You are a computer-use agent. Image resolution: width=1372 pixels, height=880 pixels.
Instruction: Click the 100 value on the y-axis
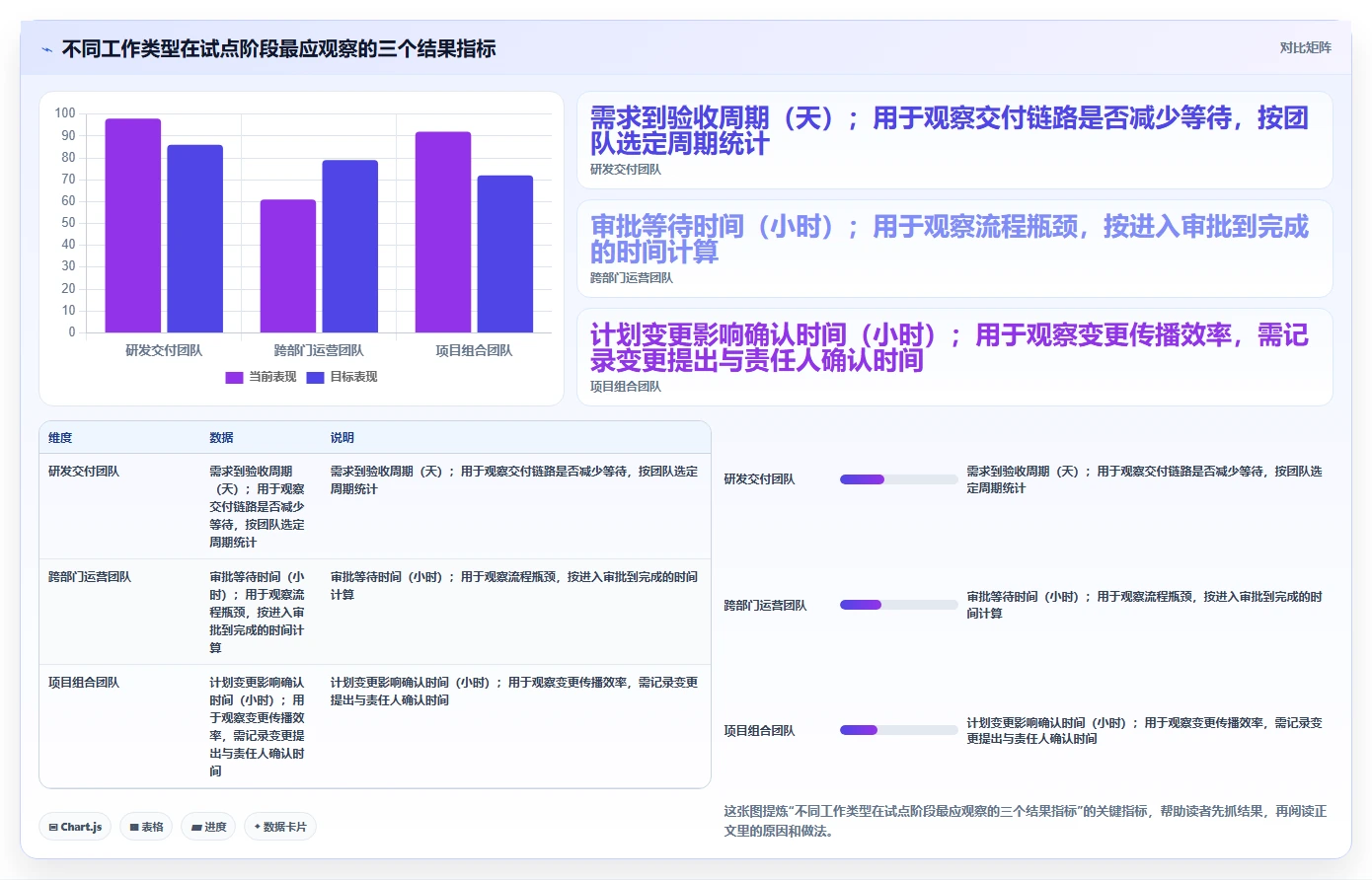click(x=65, y=113)
